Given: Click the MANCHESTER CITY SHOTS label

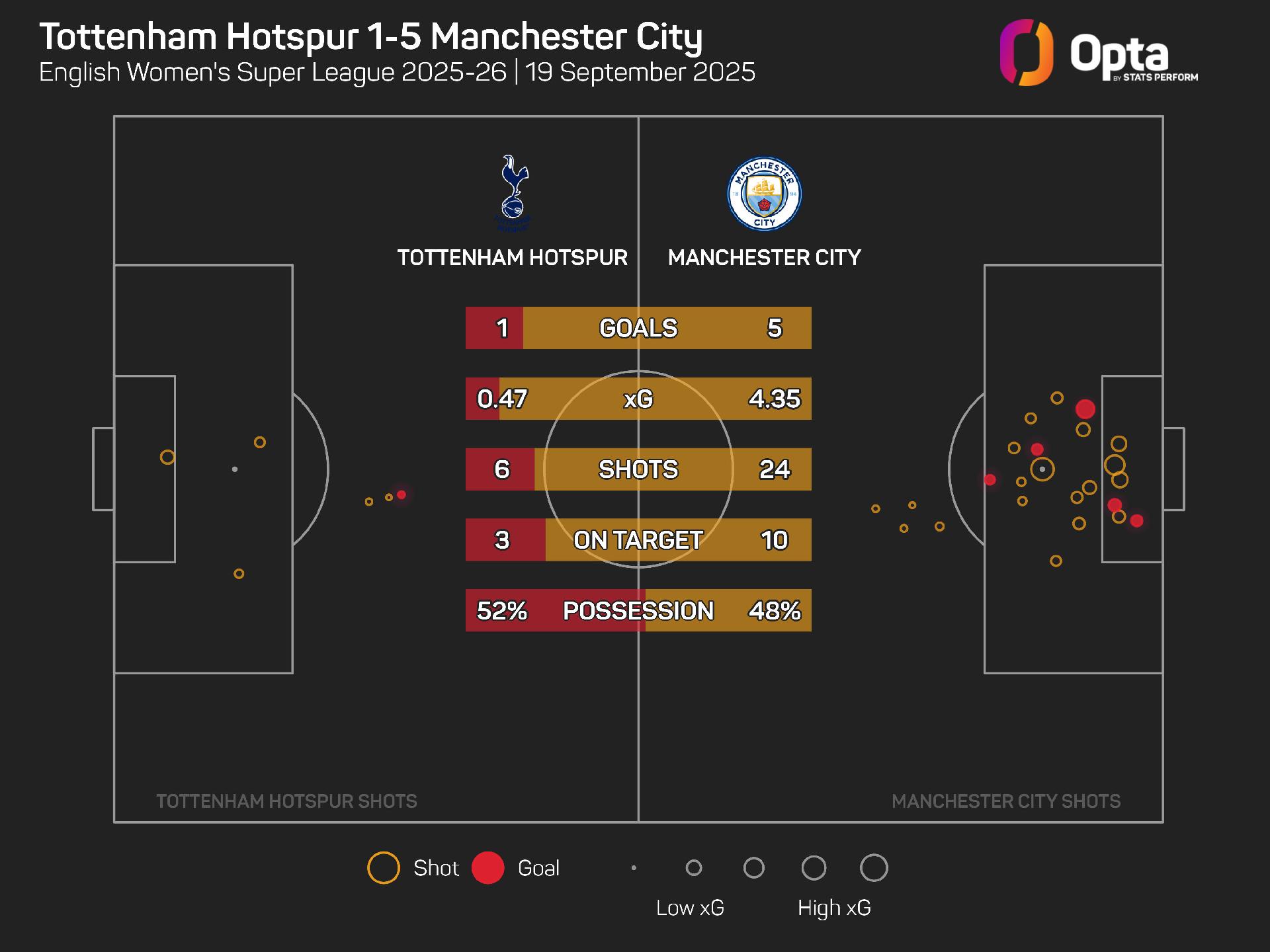Looking at the screenshot, I should click(1006, 801).
